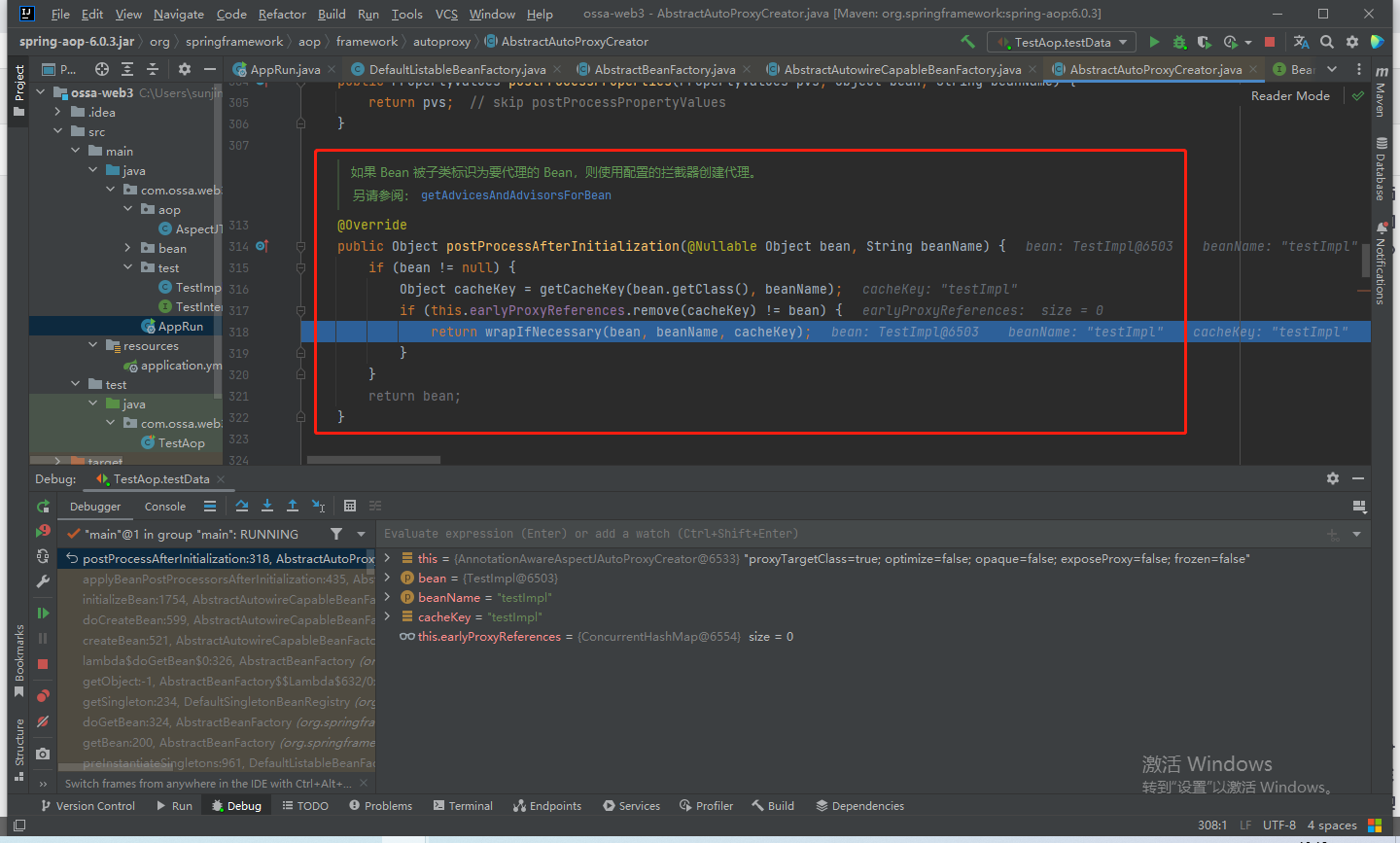This screenshot has height=843, width=1400.
Task: Build project with the hammer icon
Action: (967, 42)
